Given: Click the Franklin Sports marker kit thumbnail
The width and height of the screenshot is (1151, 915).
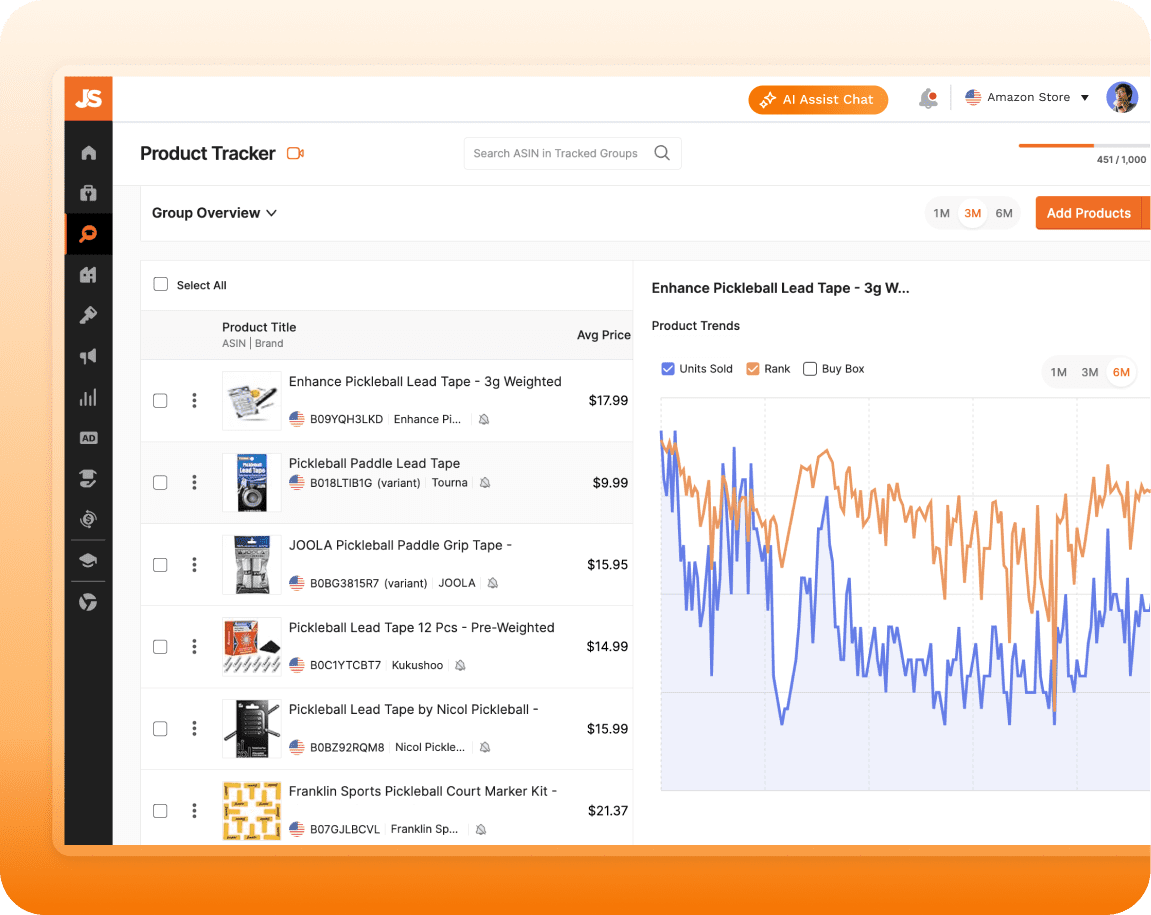Looking at the screenshot, I should [252, 811].
